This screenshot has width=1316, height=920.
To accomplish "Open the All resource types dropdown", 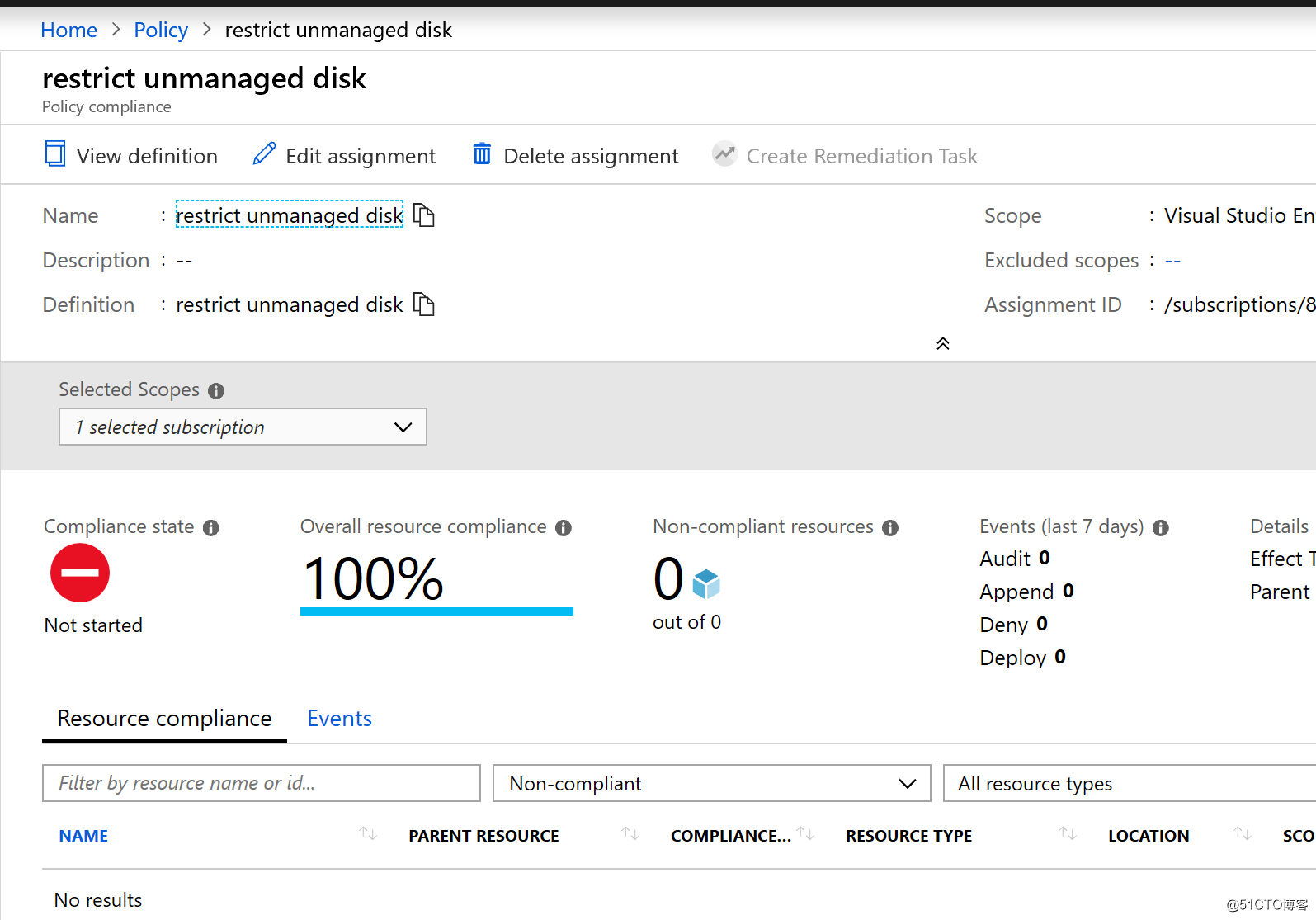I will pyautogui.click(x=1130, y=783).
